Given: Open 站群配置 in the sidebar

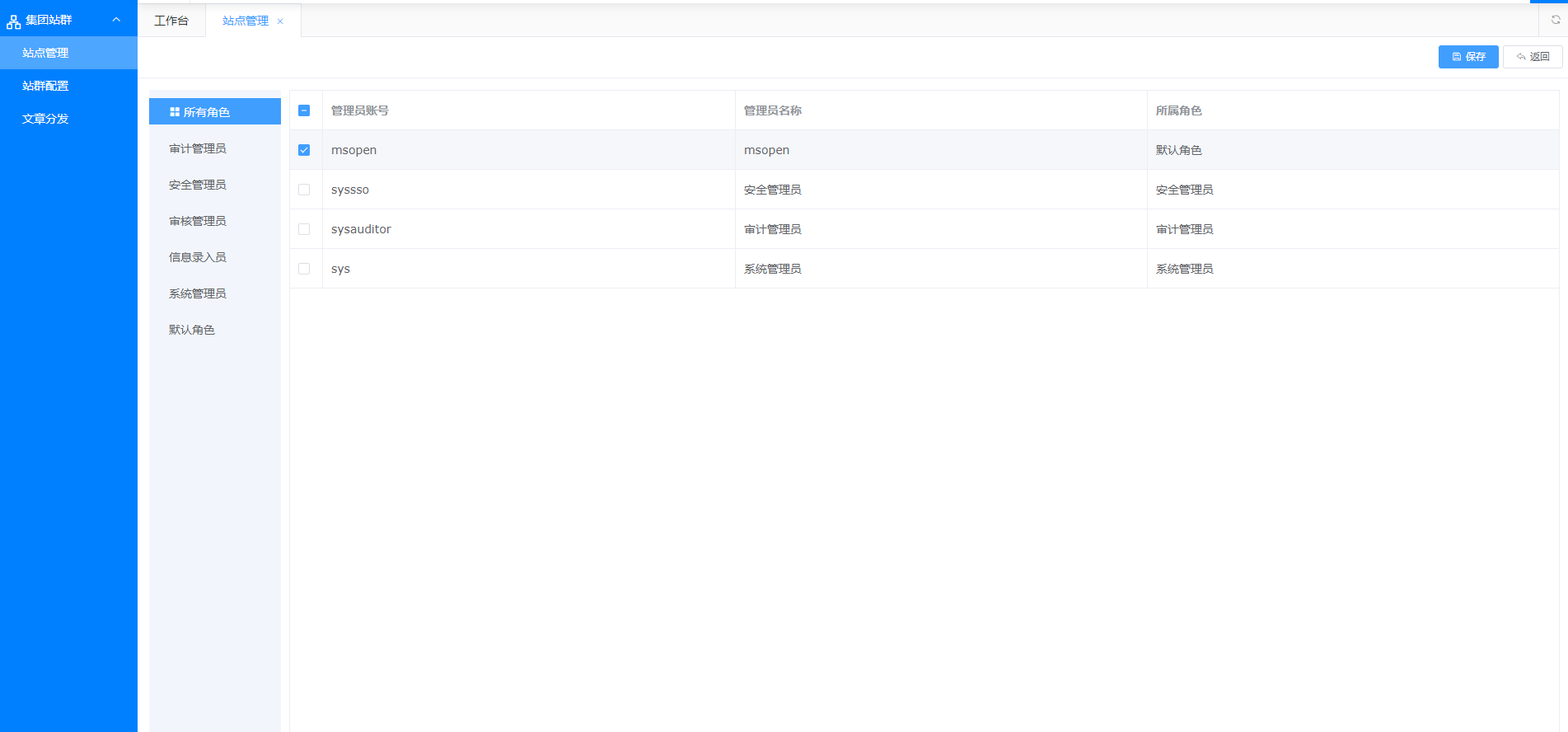Looking at the screenshot, I should pyautogui.click(x=45, y=86).
